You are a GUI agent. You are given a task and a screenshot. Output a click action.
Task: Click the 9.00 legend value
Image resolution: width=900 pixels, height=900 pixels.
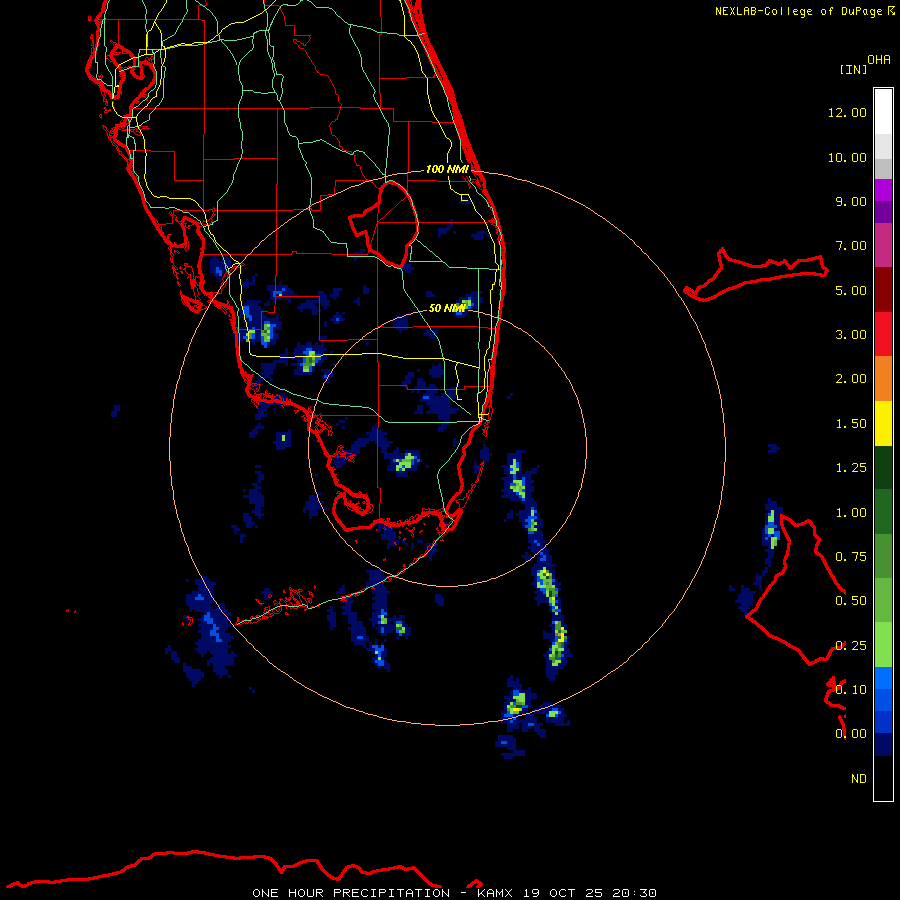pos(851,201)
